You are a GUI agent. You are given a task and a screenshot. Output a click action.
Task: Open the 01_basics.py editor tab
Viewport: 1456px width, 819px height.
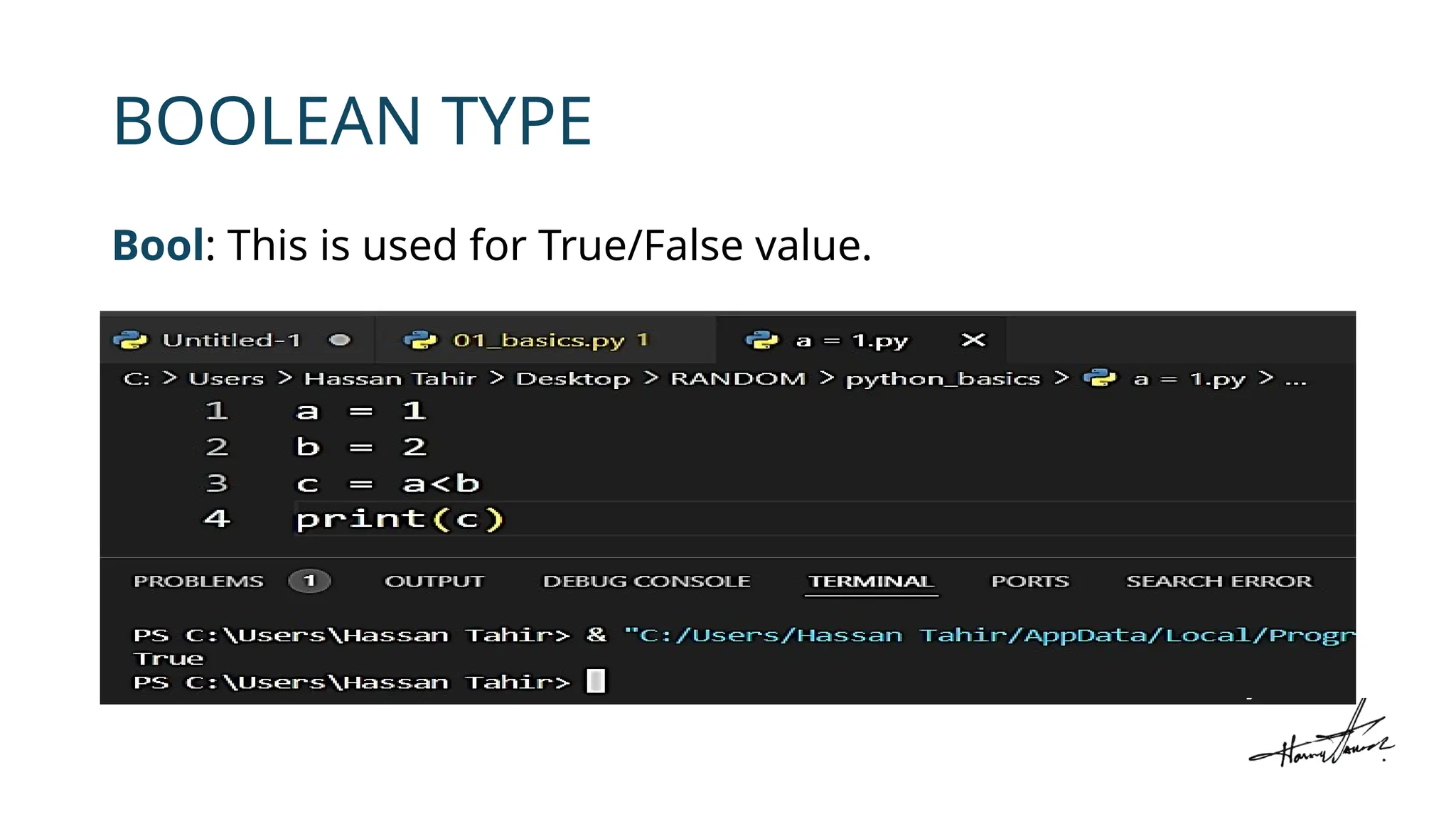(x=539, y=341)
